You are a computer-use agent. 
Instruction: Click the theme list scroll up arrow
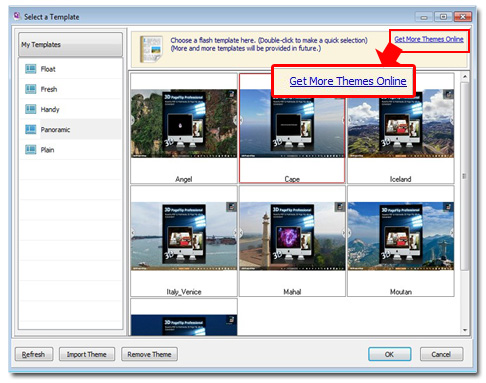coord(465,77)
